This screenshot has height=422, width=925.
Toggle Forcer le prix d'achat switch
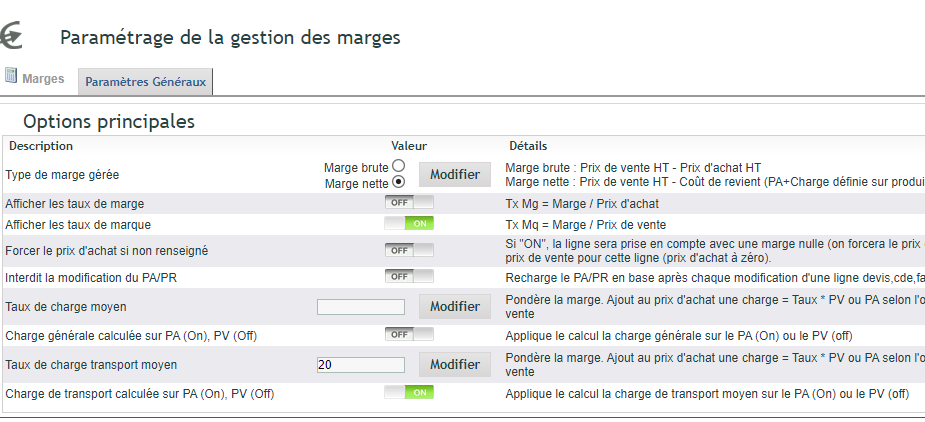[x=409, y=250]
